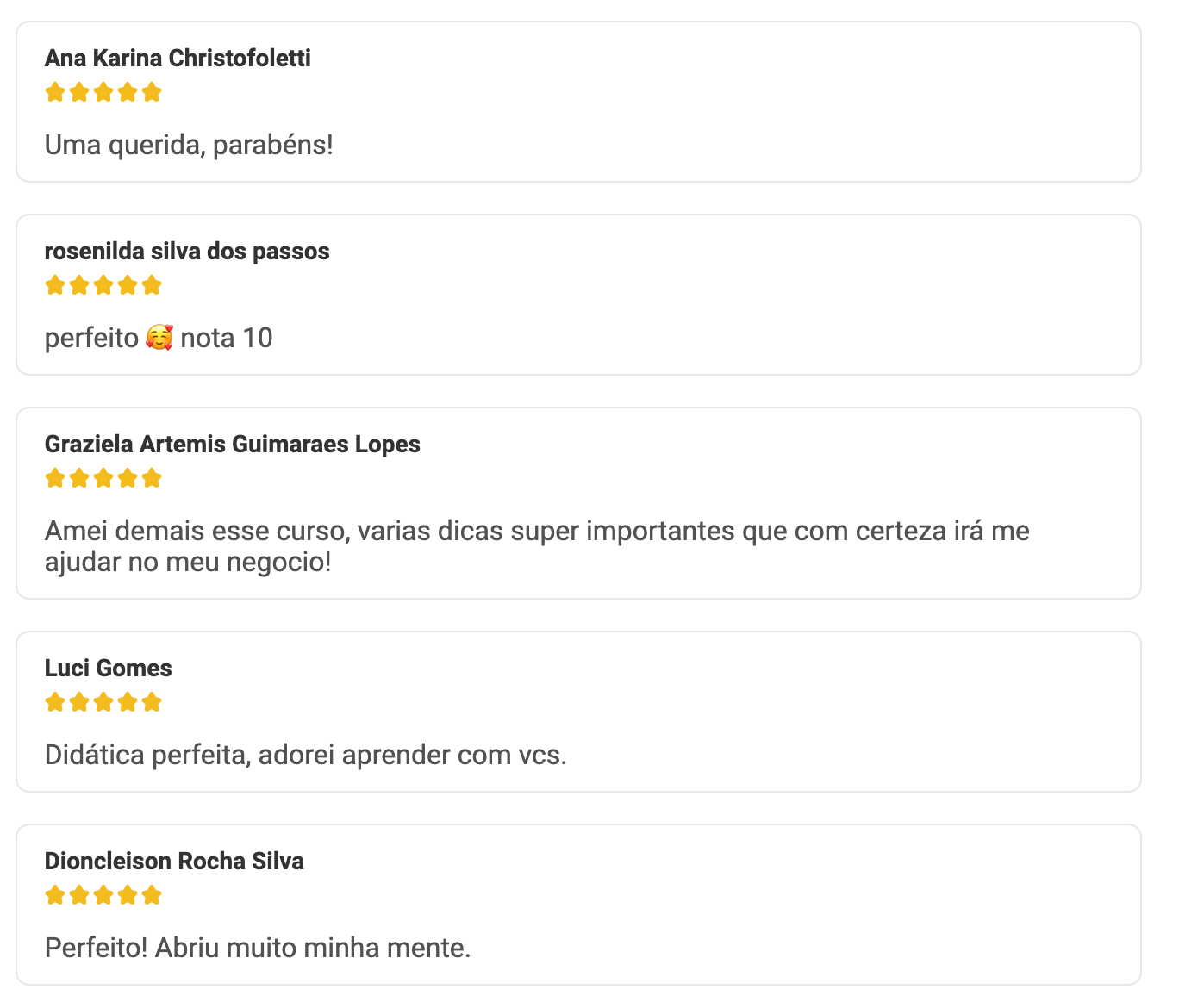Click the last star in Dioncleison's rating
The image size is (1179, 1008).
coord(152,895)
